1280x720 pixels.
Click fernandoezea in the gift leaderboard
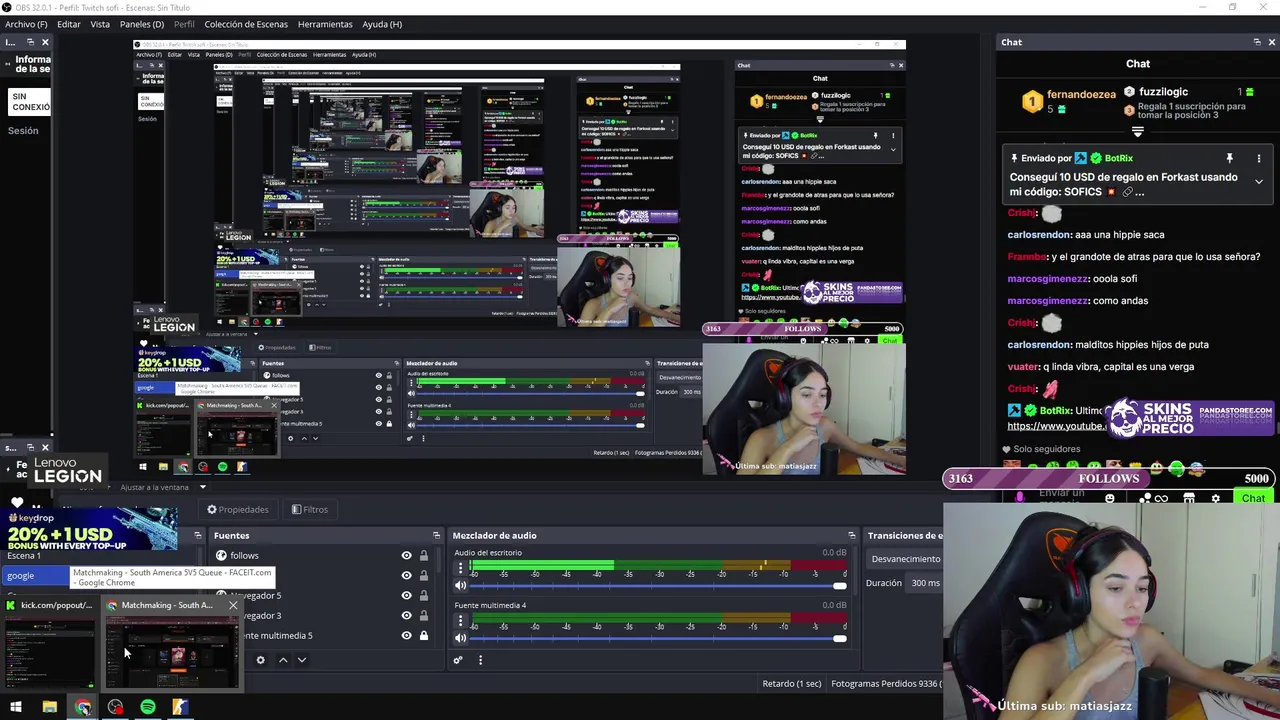pos(1080,94)
